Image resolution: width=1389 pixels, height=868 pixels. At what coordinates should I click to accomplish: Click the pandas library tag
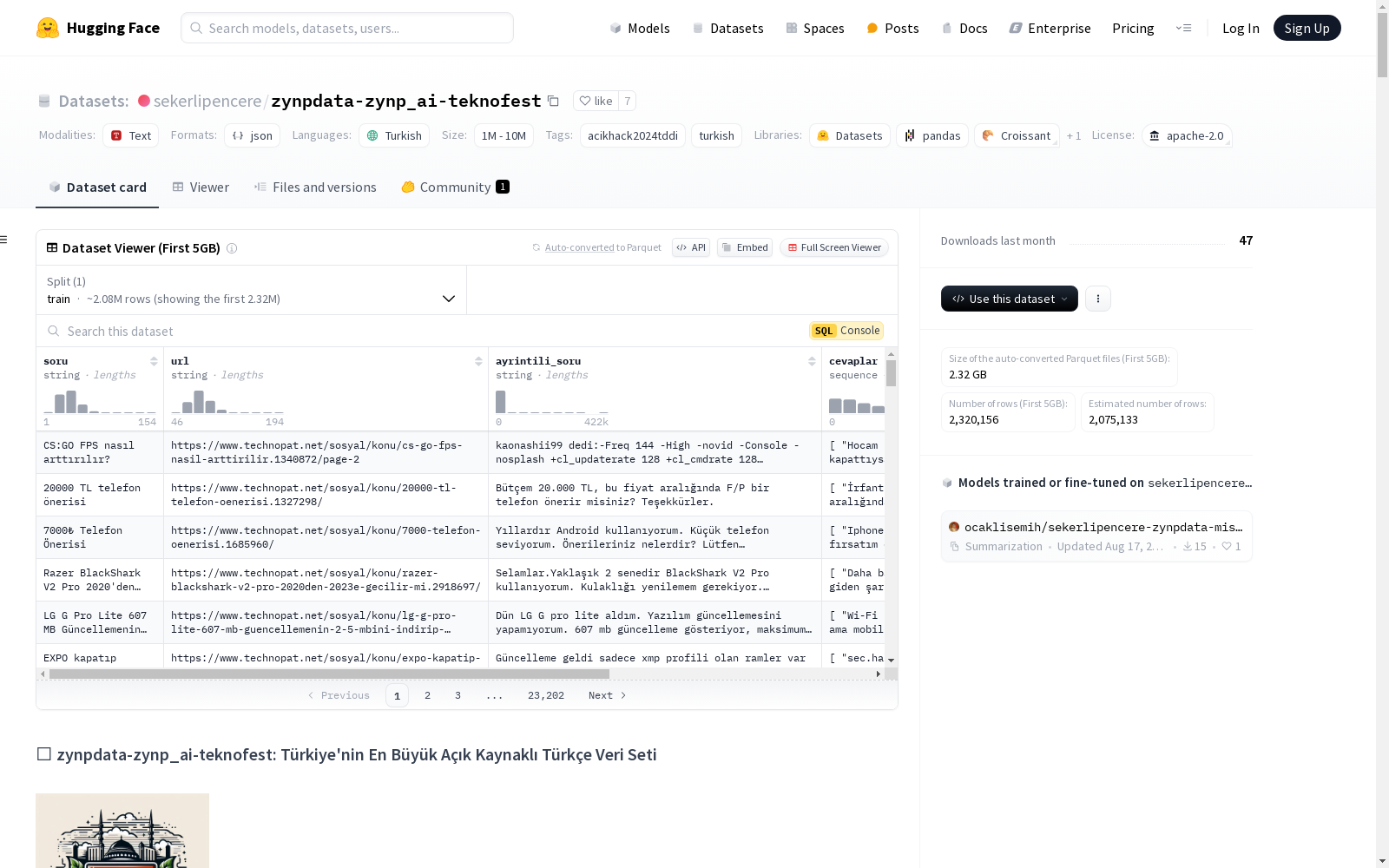(x=932, y=135)
